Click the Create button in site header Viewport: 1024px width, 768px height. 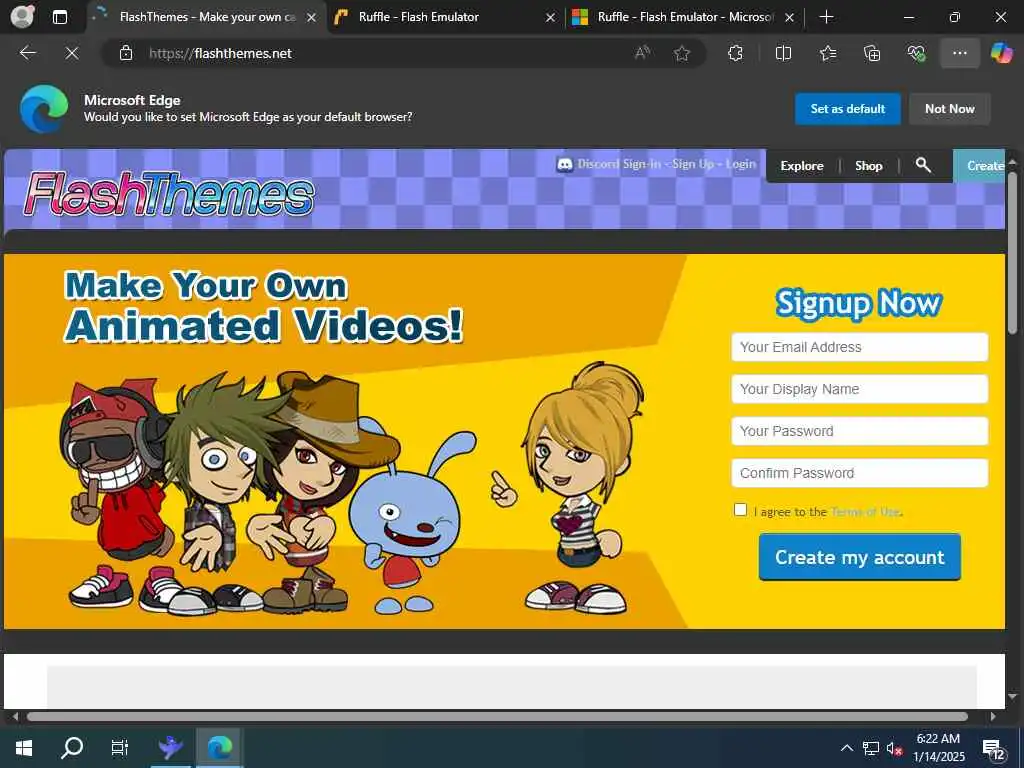[x=979, y=166]
